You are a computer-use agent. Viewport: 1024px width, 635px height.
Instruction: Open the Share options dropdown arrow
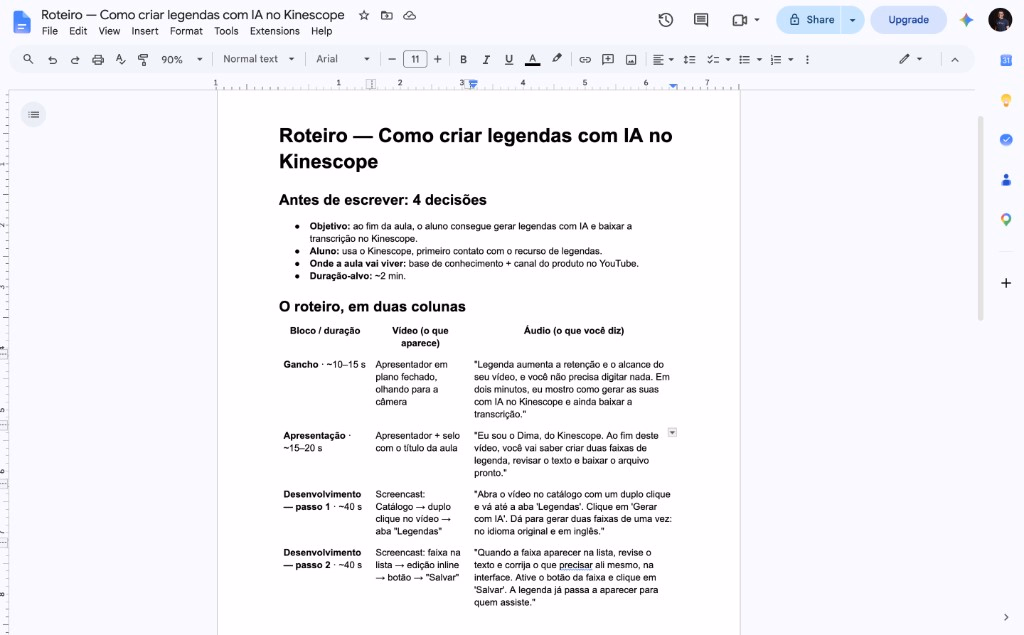point(852,20)
